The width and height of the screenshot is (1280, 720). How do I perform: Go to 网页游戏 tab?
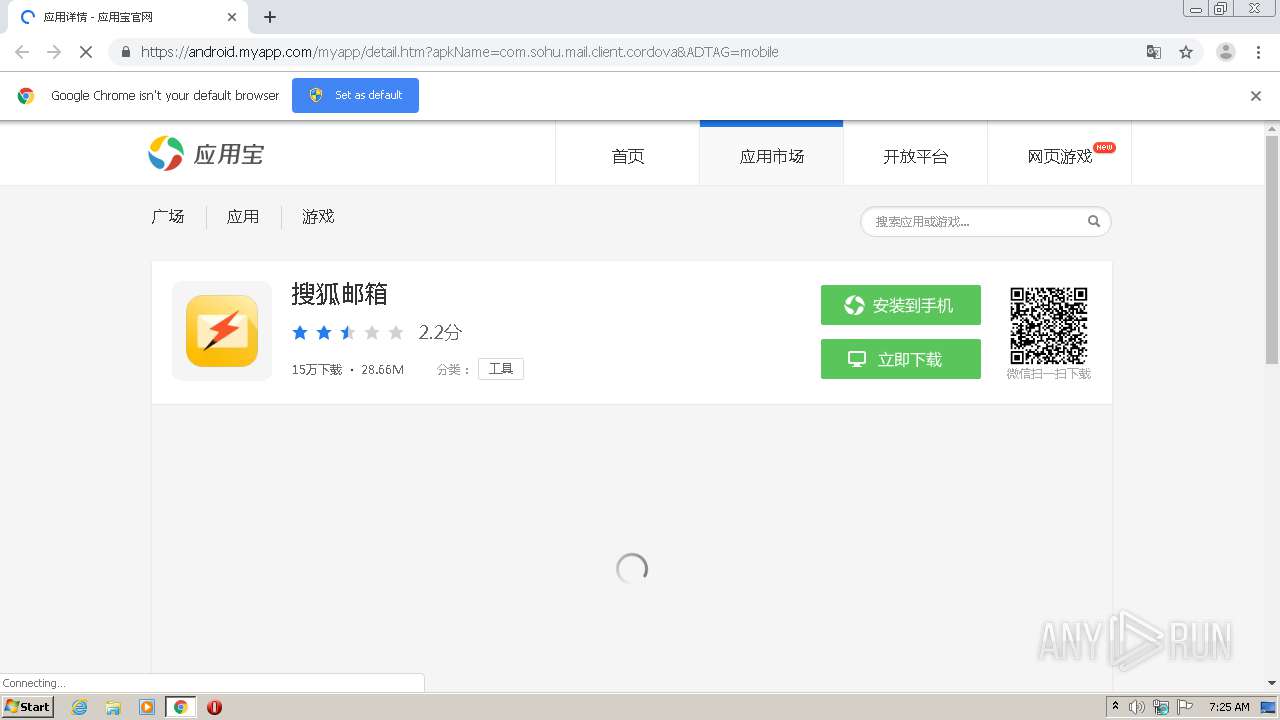click(1059, 156)
